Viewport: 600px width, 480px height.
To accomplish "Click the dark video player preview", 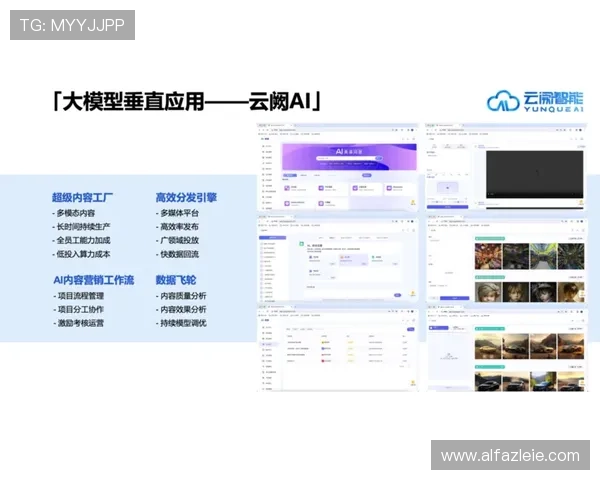I will point(535,174).
